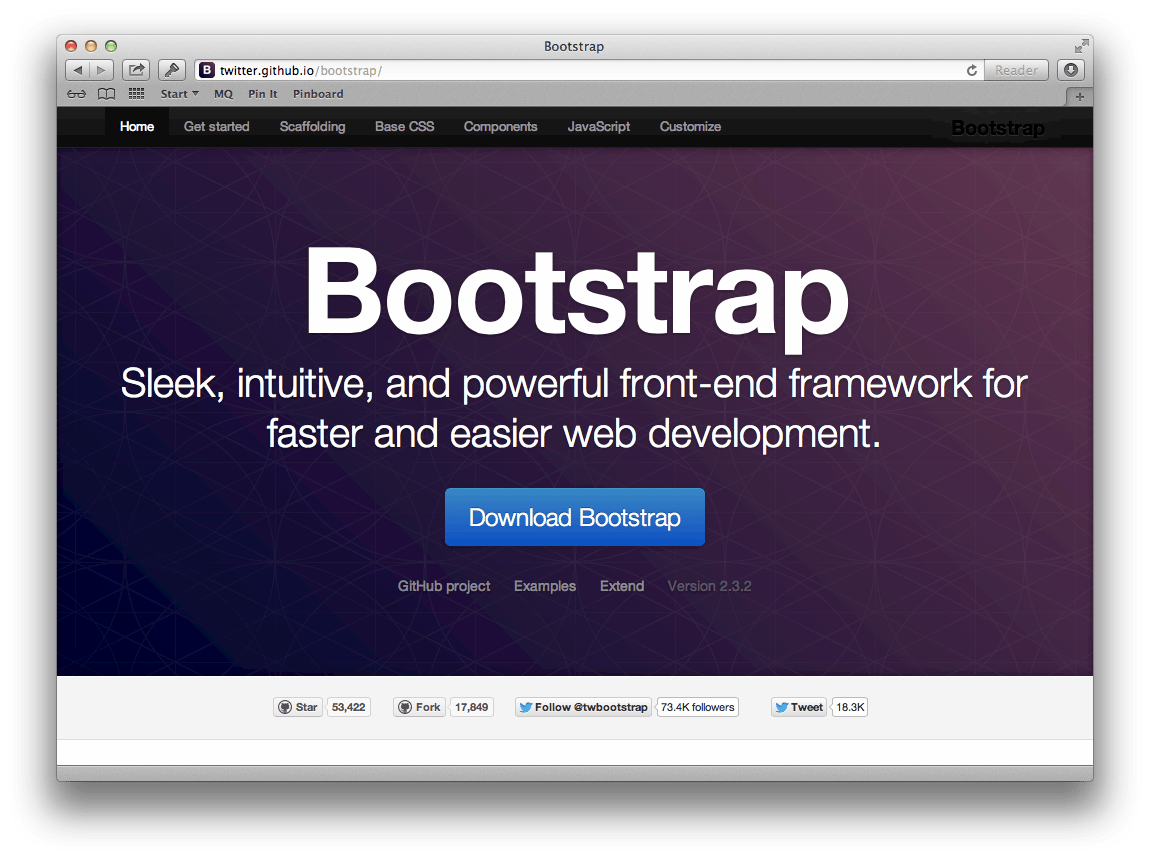
Task: Open the Components nav item
Action: 500,126
